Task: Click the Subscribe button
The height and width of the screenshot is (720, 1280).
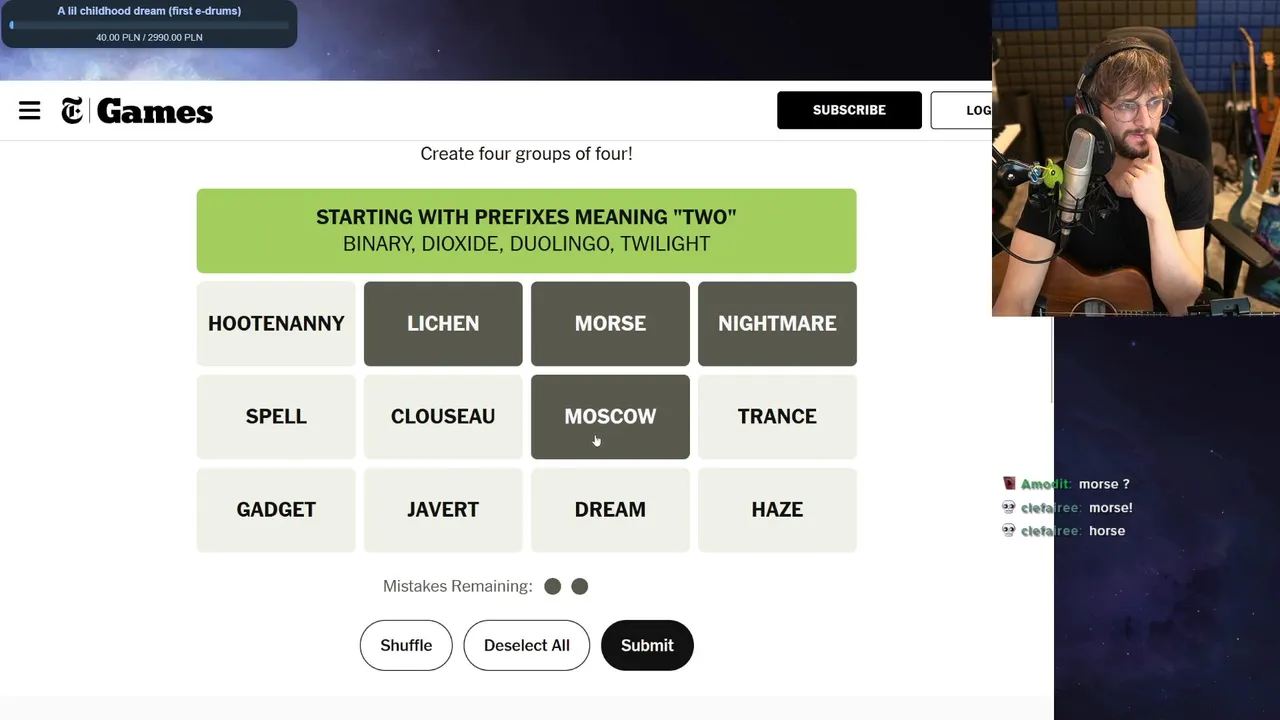Action: coord(849,110)
